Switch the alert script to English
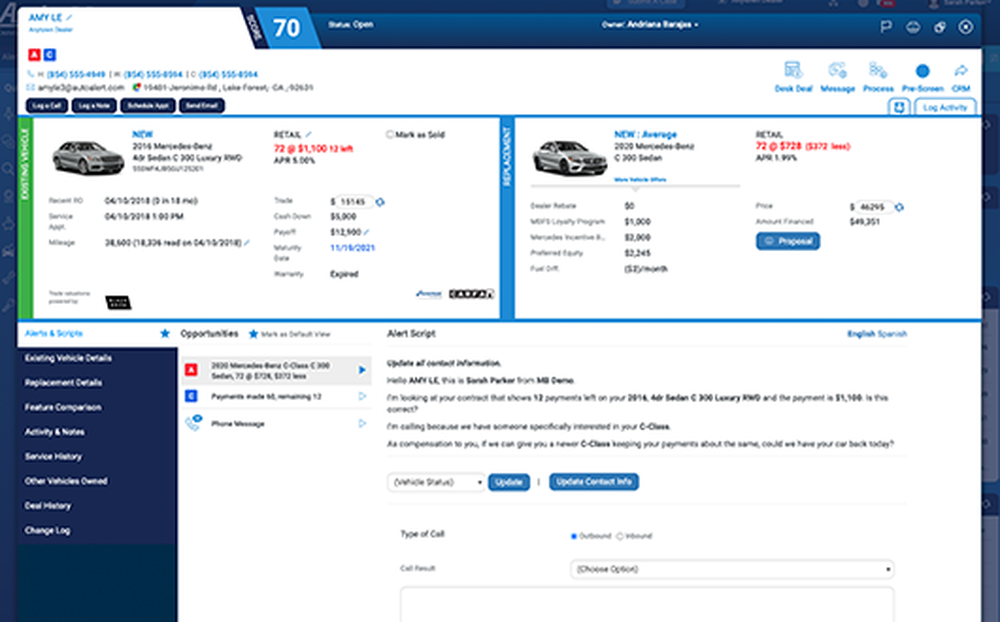 click(860, 334)
